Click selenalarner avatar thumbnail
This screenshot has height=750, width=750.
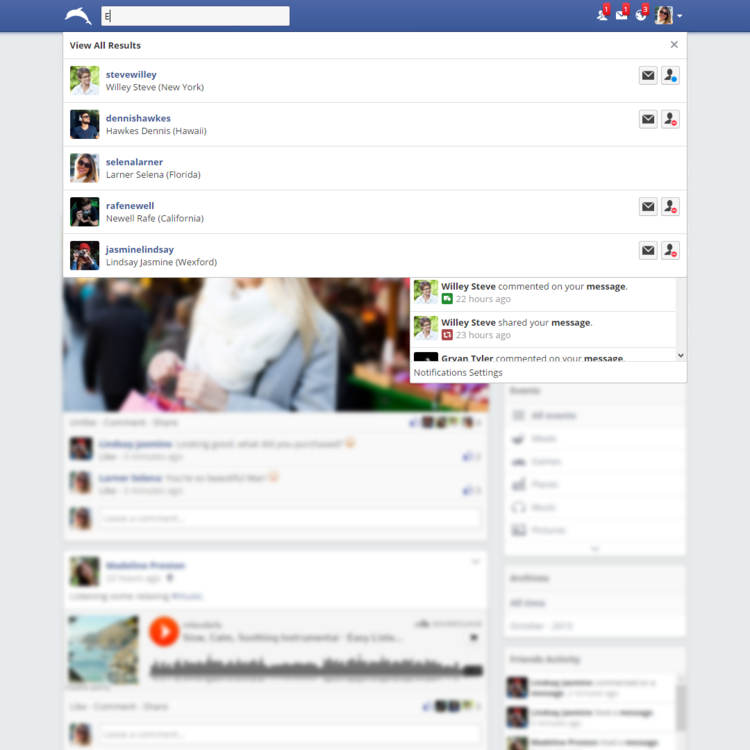click(x=85, y=168)
